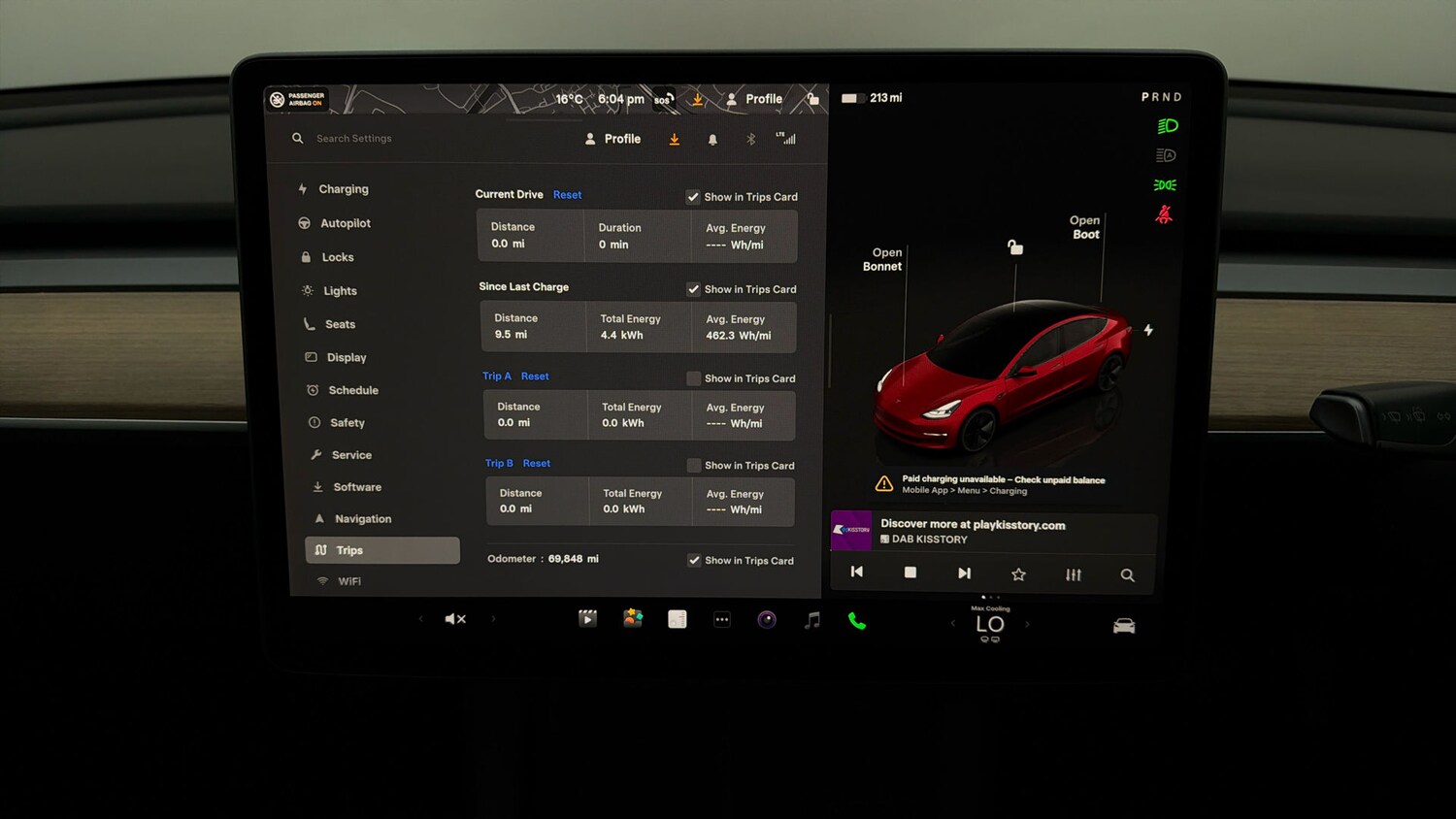This screenshot has width=1456, height=819.
Task: Uncheck Show in Trips Card next to Odometer
Action: [x=693, y=560]
